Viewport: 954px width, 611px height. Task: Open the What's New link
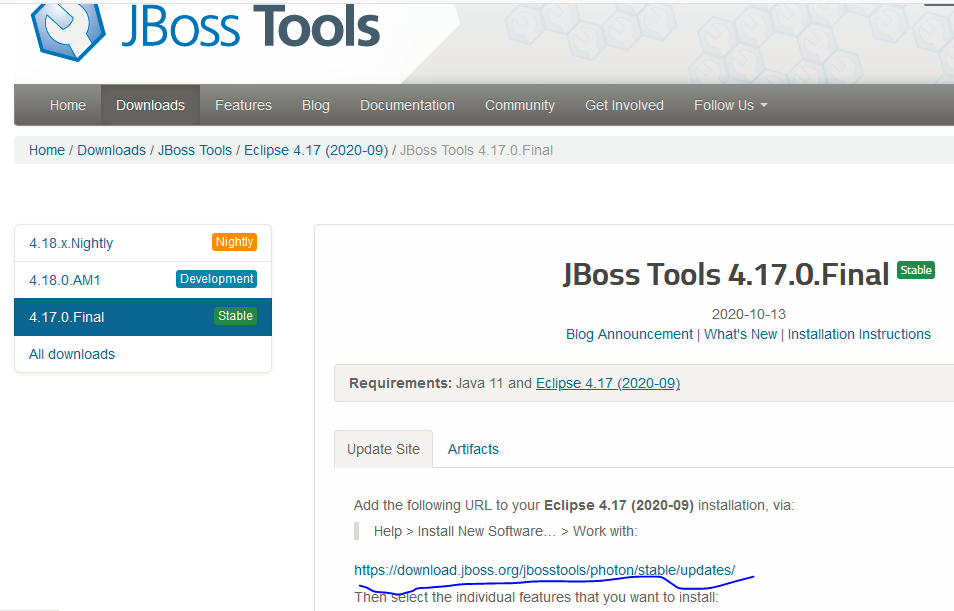(740, 334)
